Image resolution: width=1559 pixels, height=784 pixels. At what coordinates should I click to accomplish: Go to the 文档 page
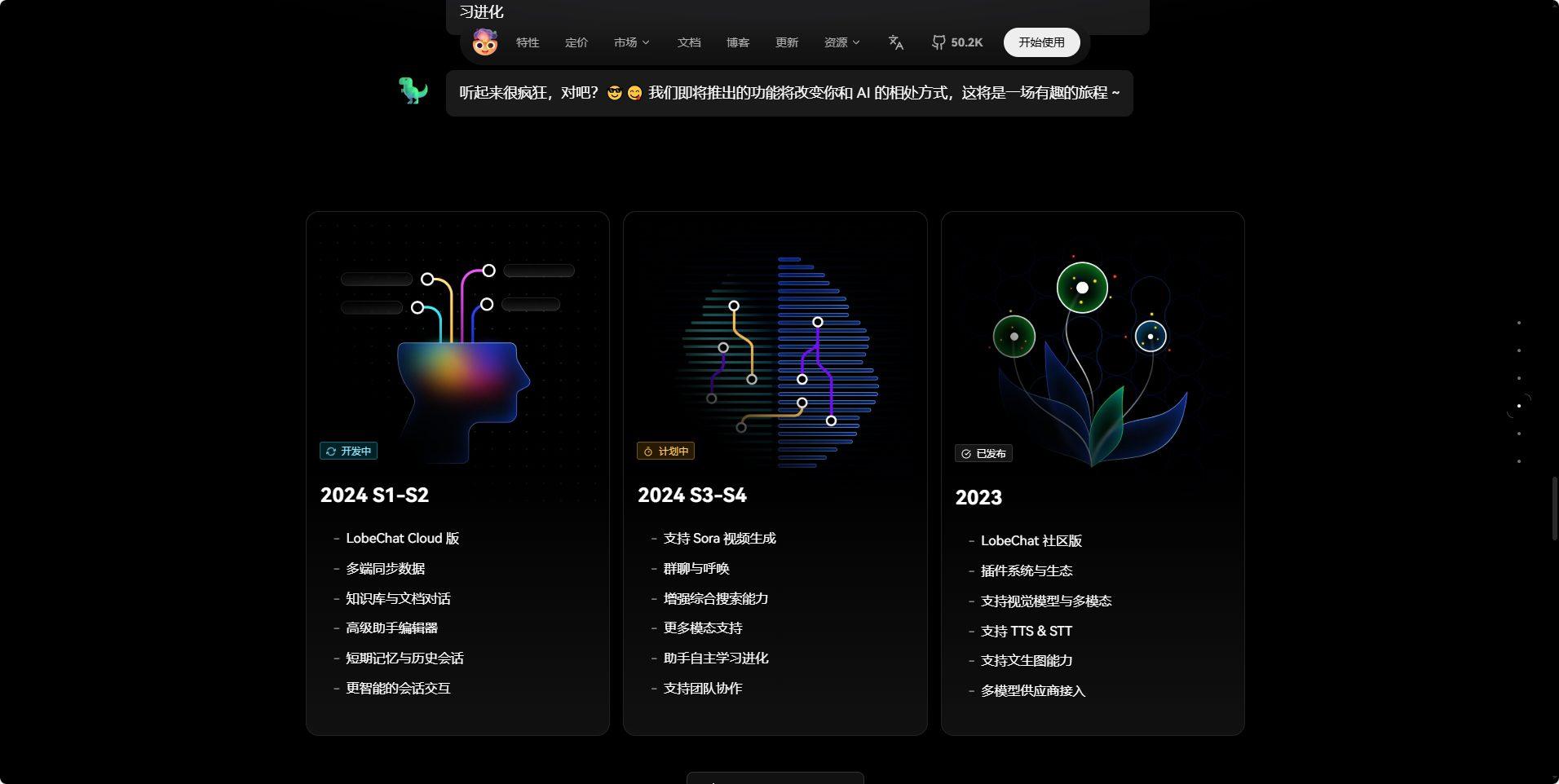point(689,42)
